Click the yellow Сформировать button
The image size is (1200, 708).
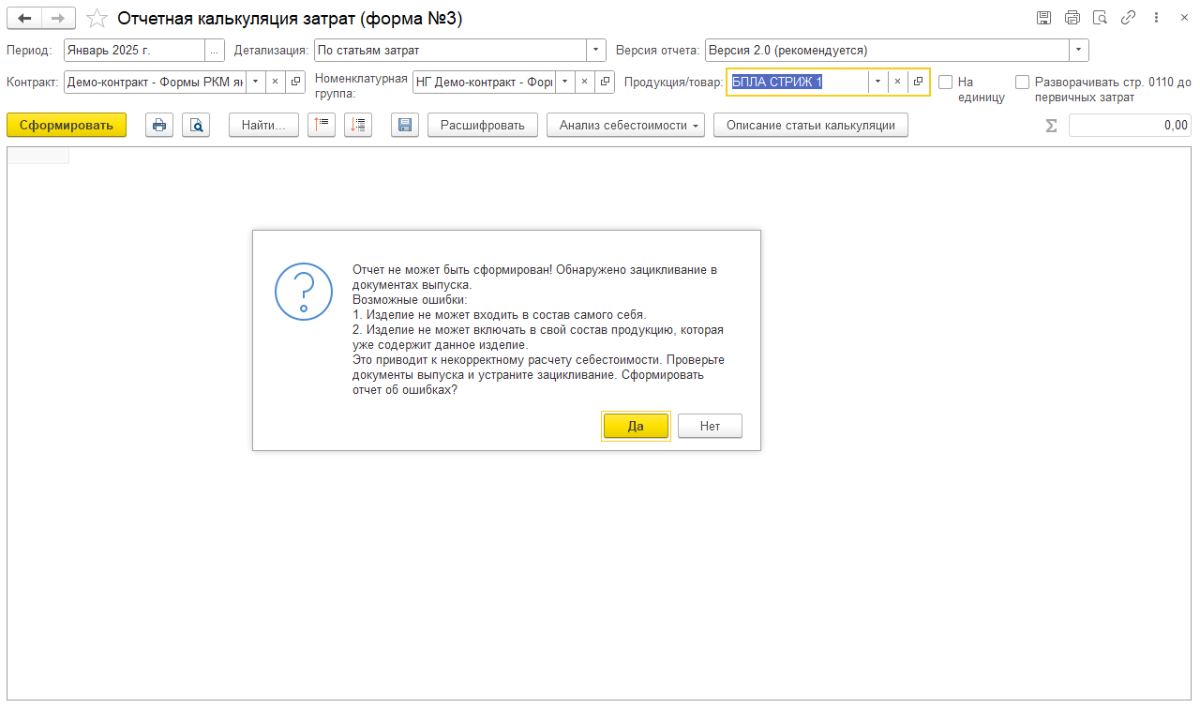67,125
